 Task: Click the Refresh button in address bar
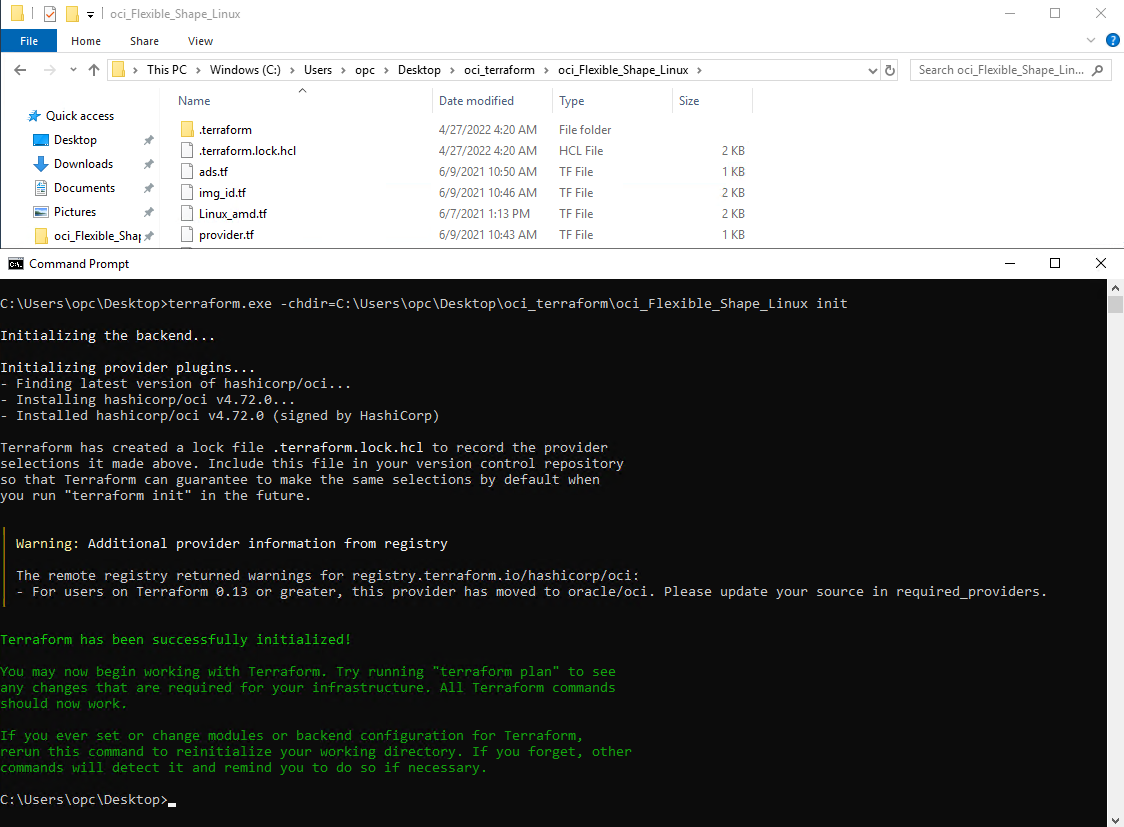(x=890, y=70)
